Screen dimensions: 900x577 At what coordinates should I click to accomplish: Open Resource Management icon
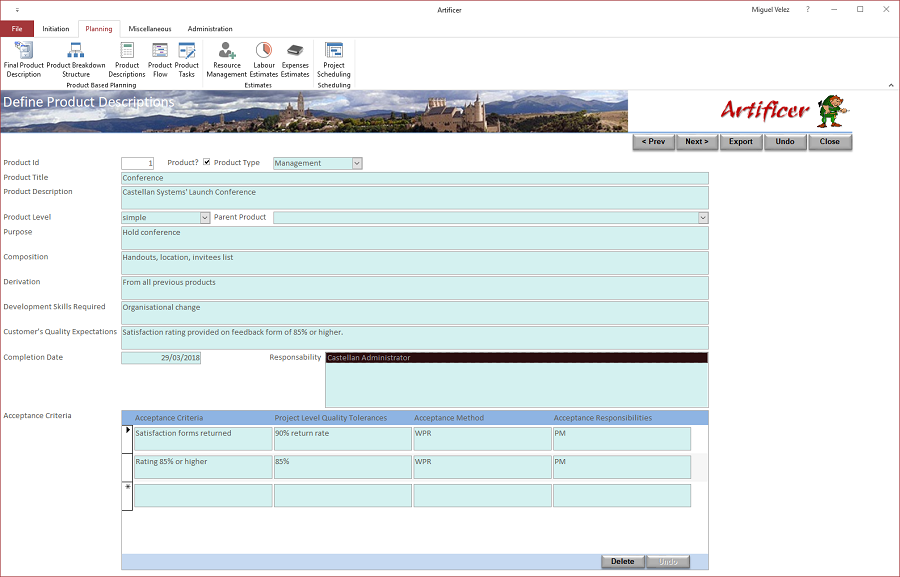pos(227,60)
